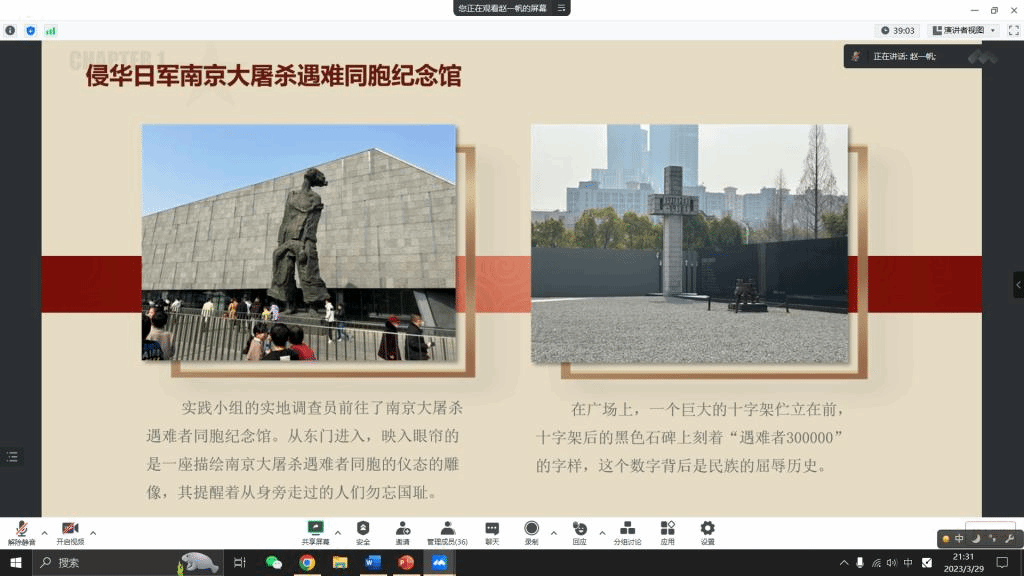The image size is (1024, 576).
Task: Click the meeting info icon at top left
Action: click(x=10, y=31)
